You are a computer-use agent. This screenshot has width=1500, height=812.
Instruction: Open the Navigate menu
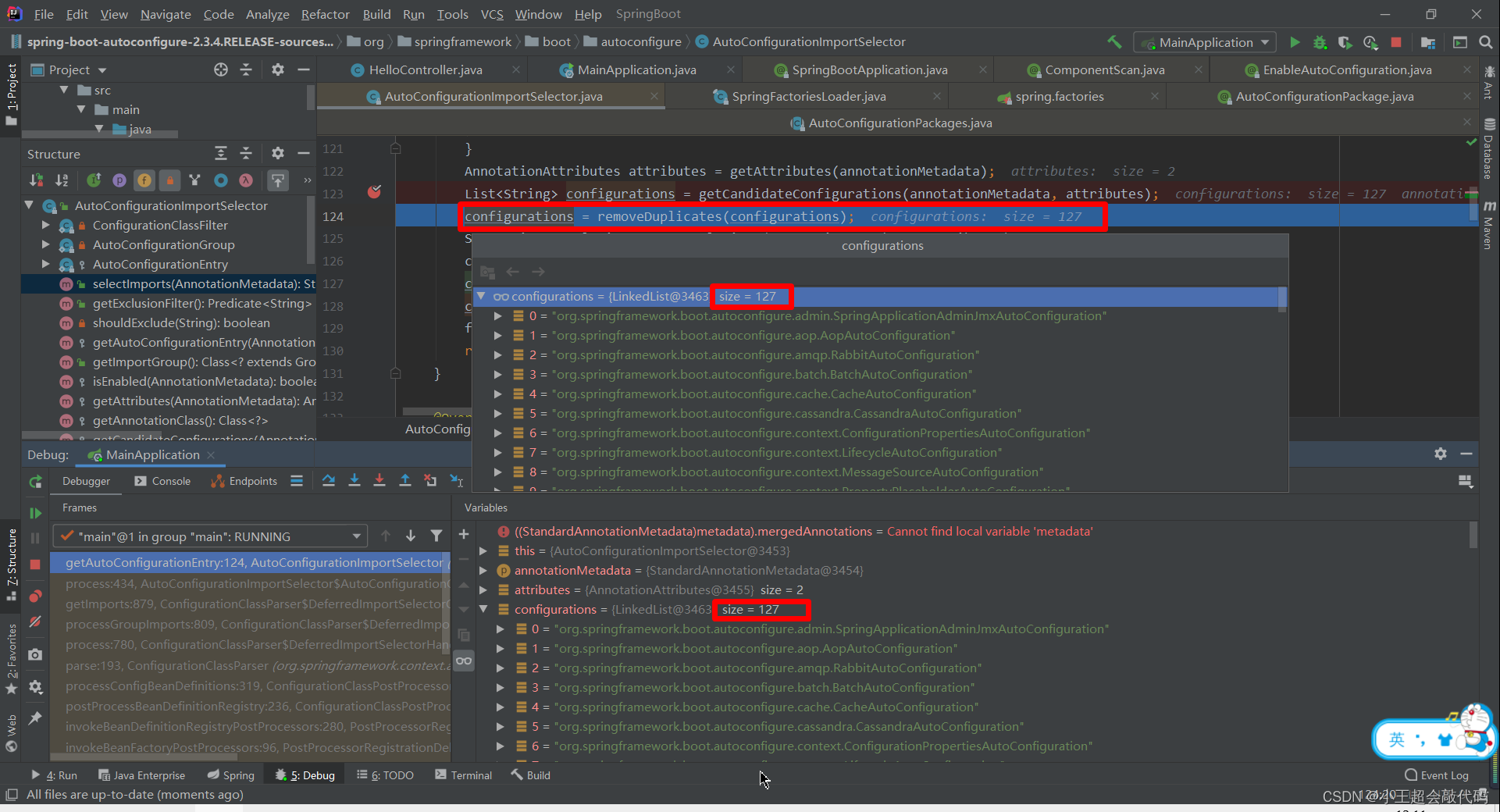pos(166,14)
